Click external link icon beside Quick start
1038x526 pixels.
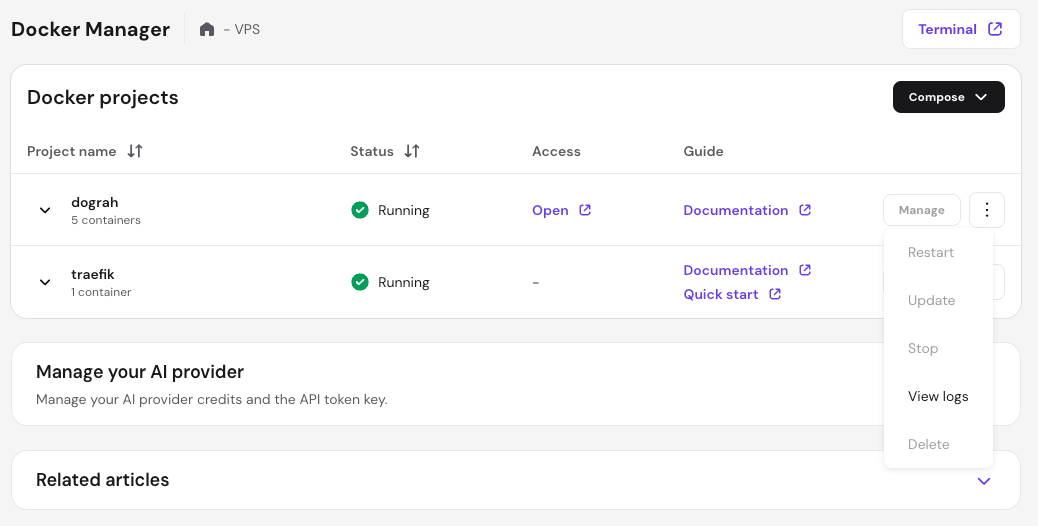(x=775, y=294)
